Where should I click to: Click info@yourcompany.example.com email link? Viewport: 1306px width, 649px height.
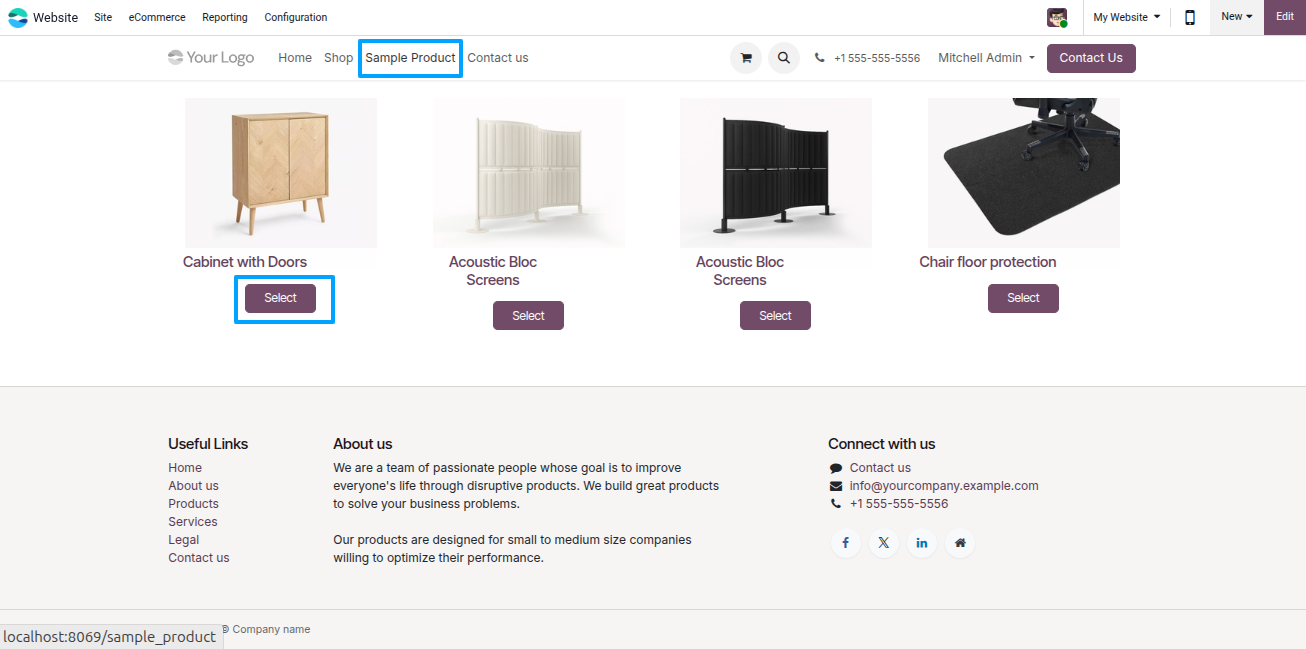point(944,486)
